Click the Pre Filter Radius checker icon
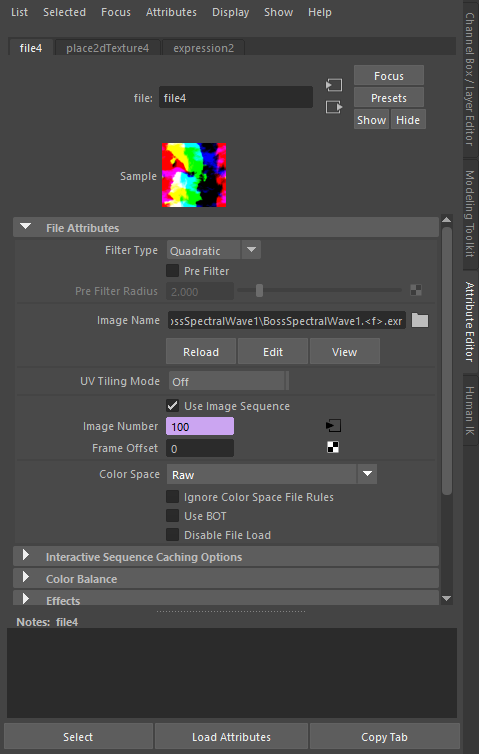 coord(416,290)
